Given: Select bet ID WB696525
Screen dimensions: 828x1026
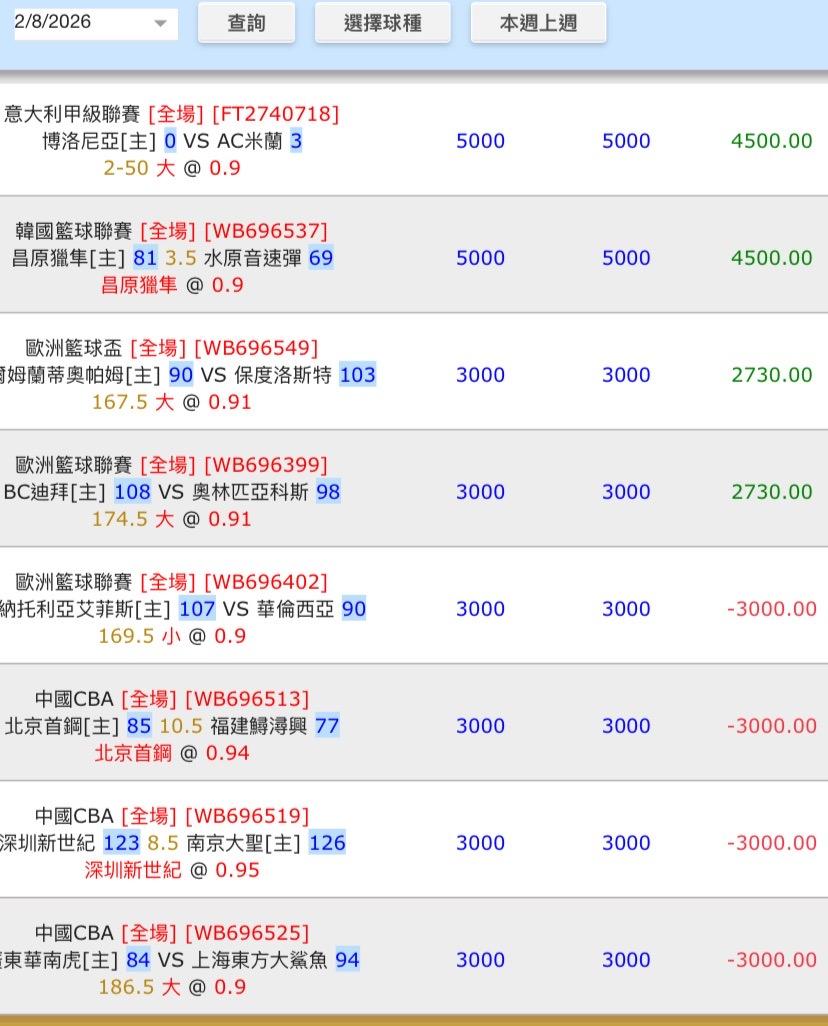Looking at the screenshot, I should coord(246,933).
